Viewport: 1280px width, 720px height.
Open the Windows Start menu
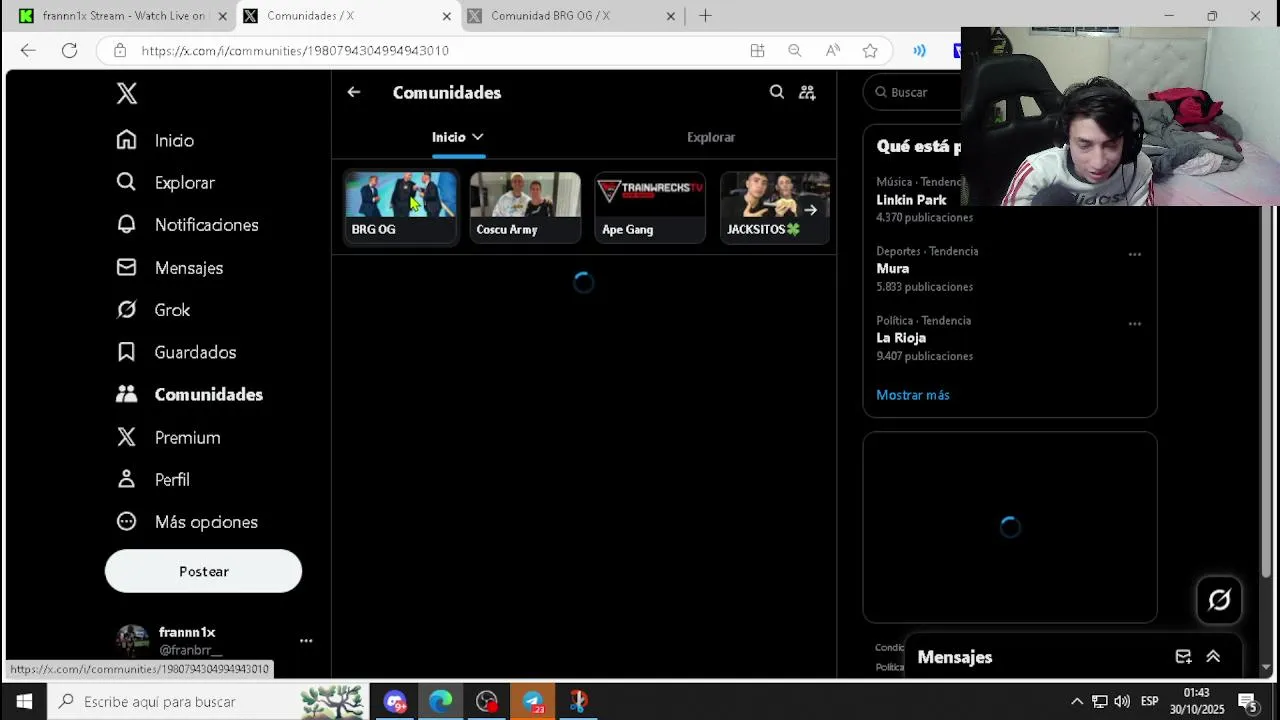pyautogui.click(x=24, y=701)
